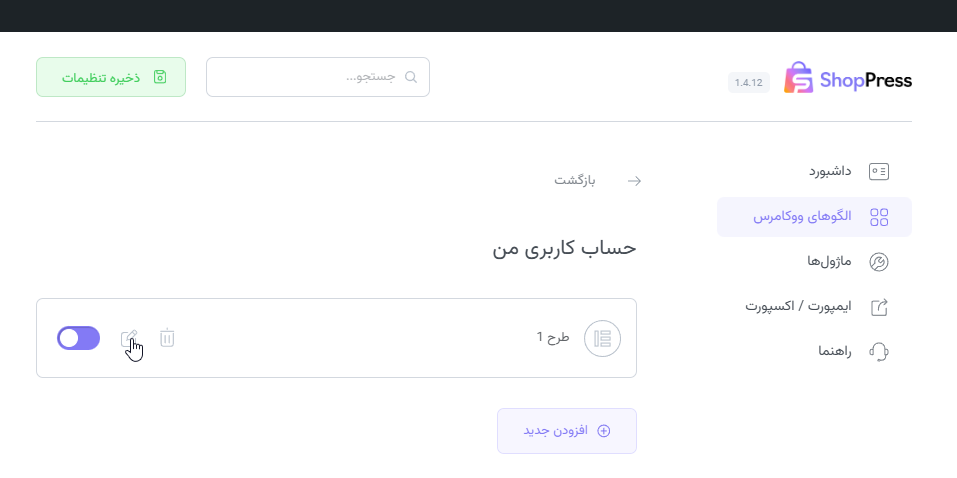The width and height of the screenshot is (957, 478).
Task: Click the trash delete icon for طرح 1
Action: point(167,338)
